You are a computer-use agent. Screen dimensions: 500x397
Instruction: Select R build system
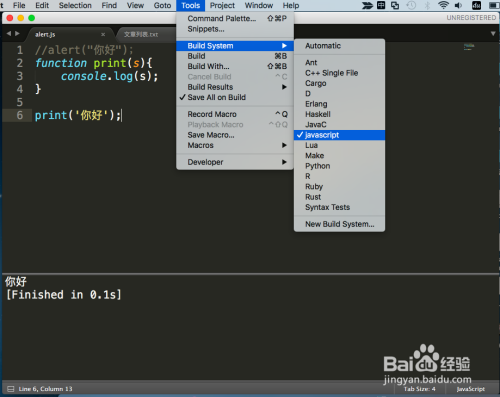pos(339,176)
